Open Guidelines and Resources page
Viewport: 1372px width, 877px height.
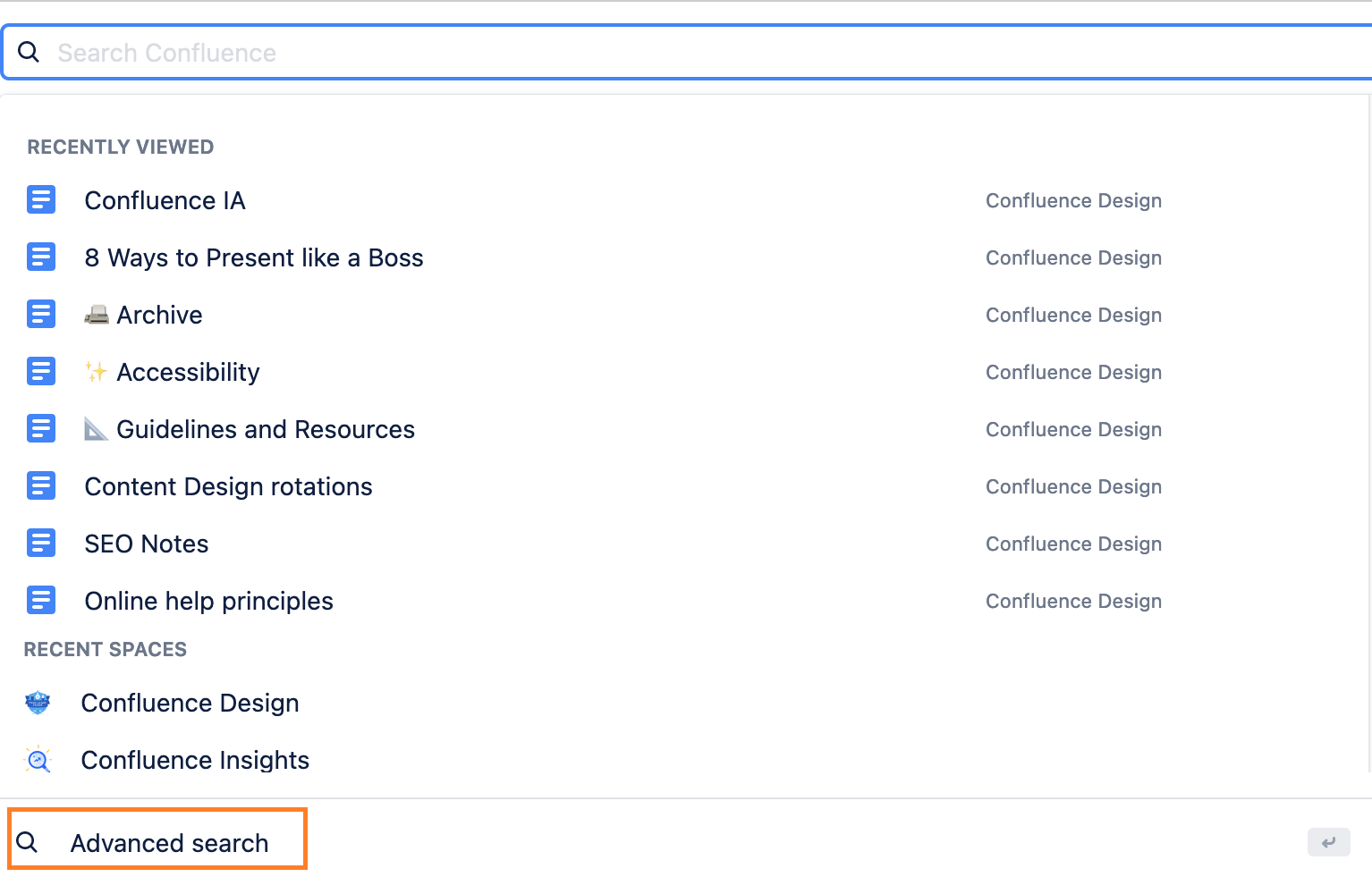[x=266, y=429]
